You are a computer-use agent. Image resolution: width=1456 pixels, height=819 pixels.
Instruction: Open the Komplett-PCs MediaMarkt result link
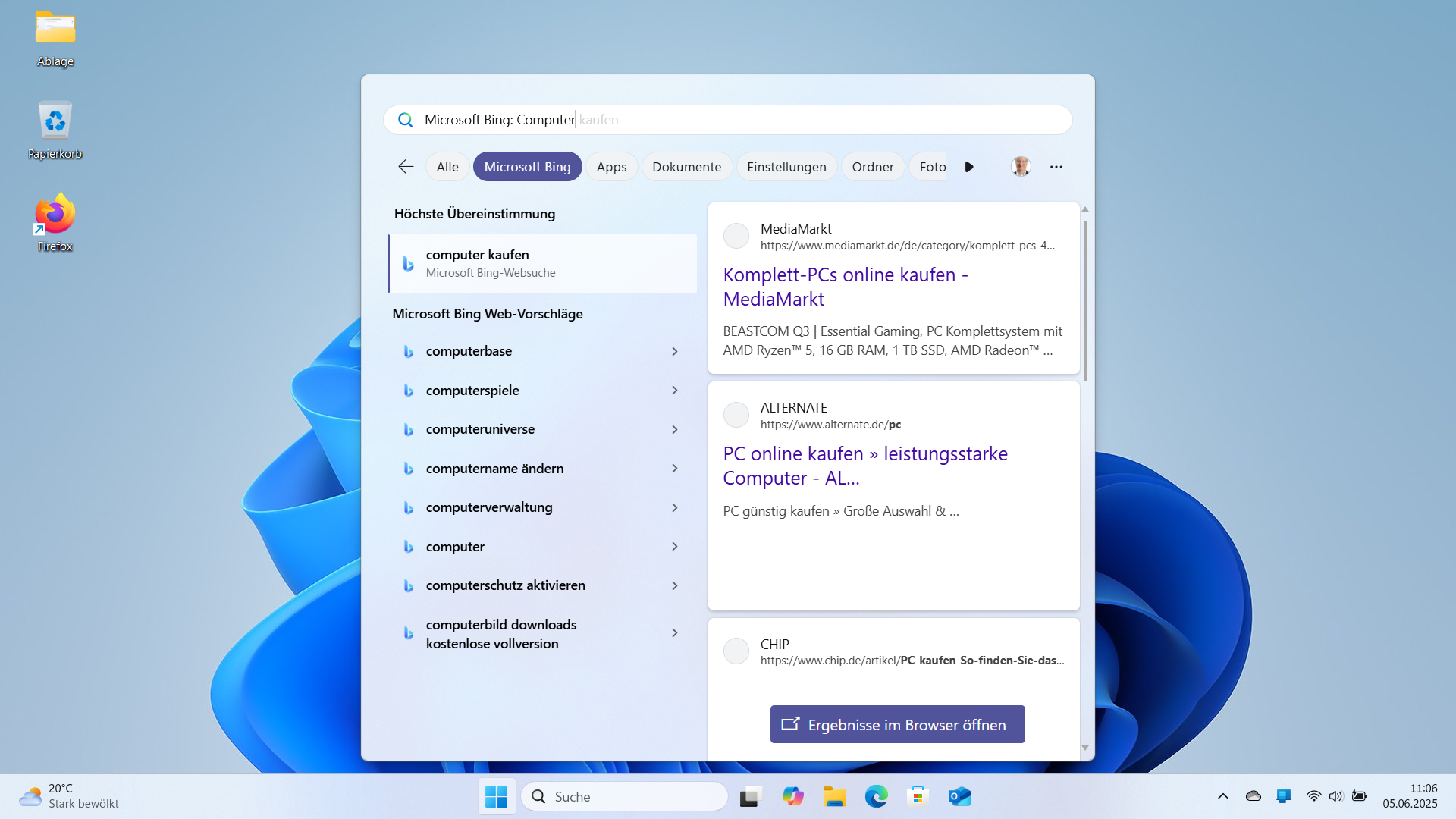click(845, 287)
